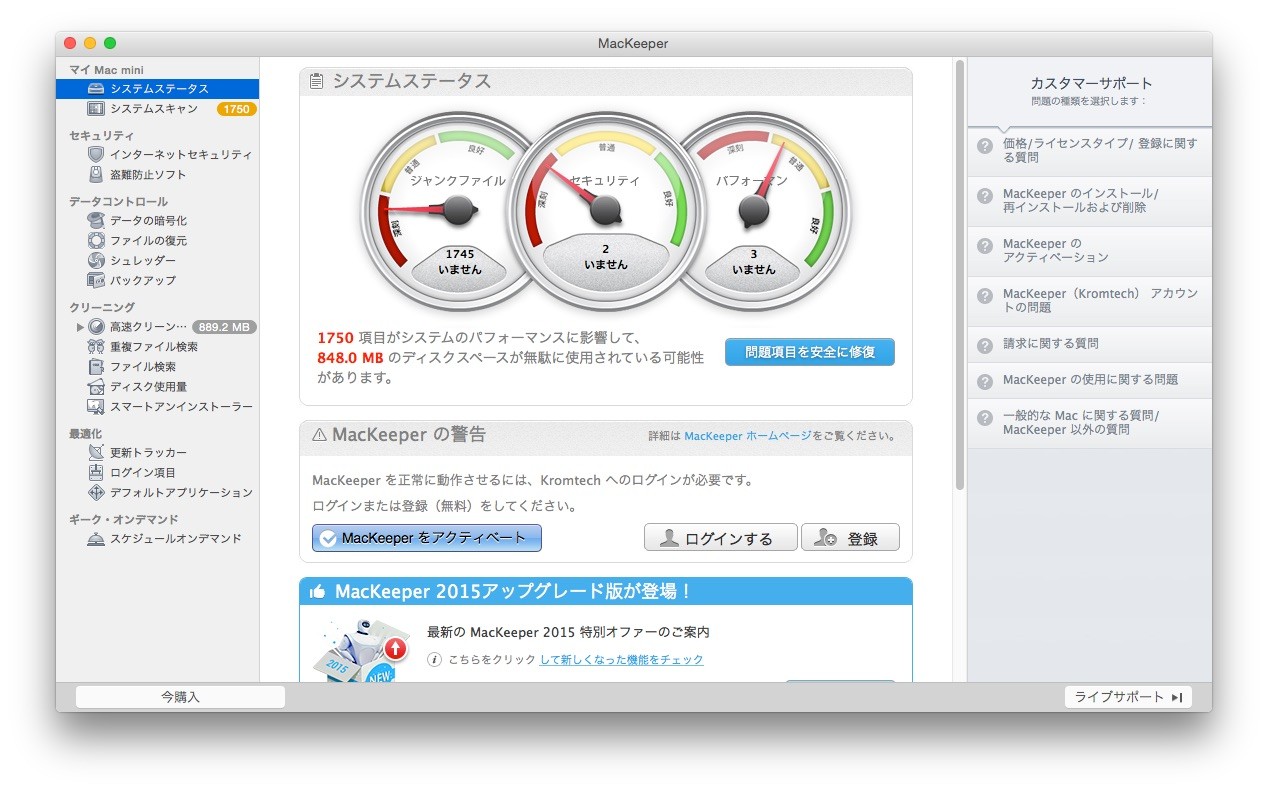1268x792 pixels.
Task: Open 一般的な Mac に関する質問 topic
Action: pyautogui.click(x=1090, y=423)
